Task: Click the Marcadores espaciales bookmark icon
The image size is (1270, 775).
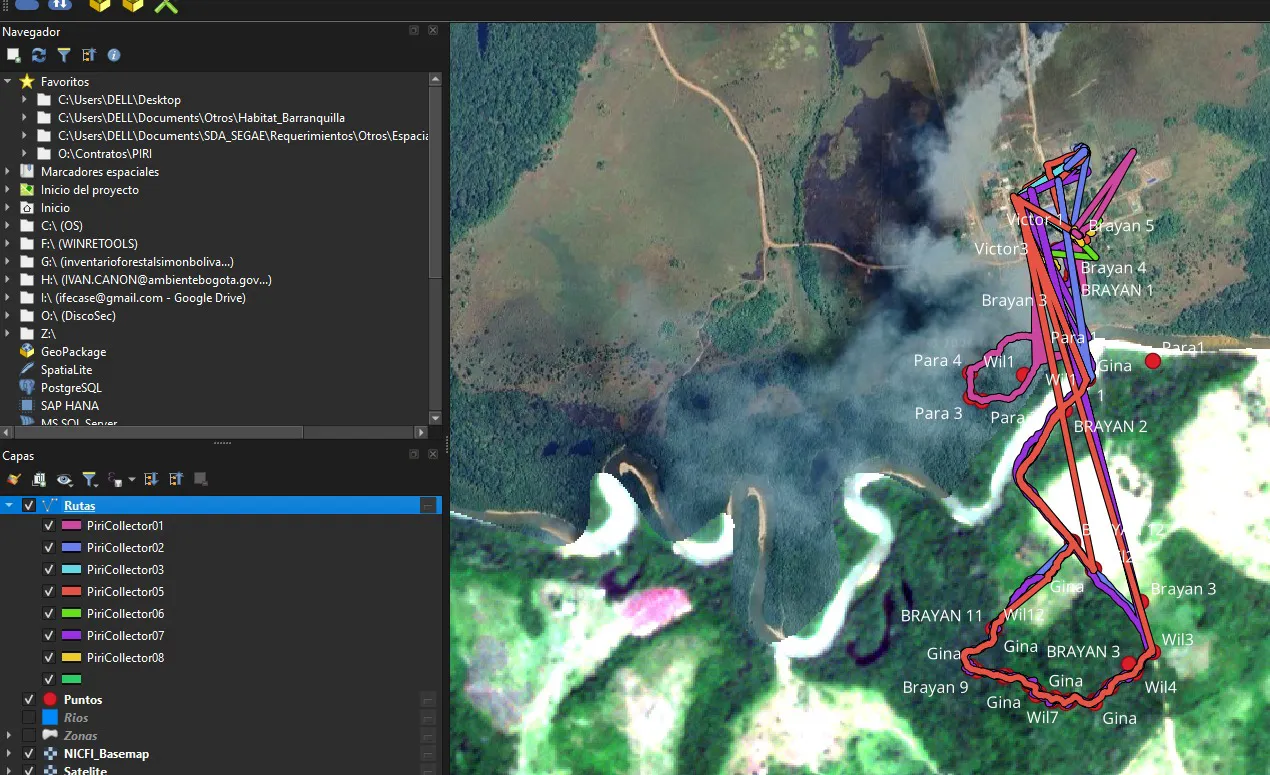Action: (x=27, y=172)
